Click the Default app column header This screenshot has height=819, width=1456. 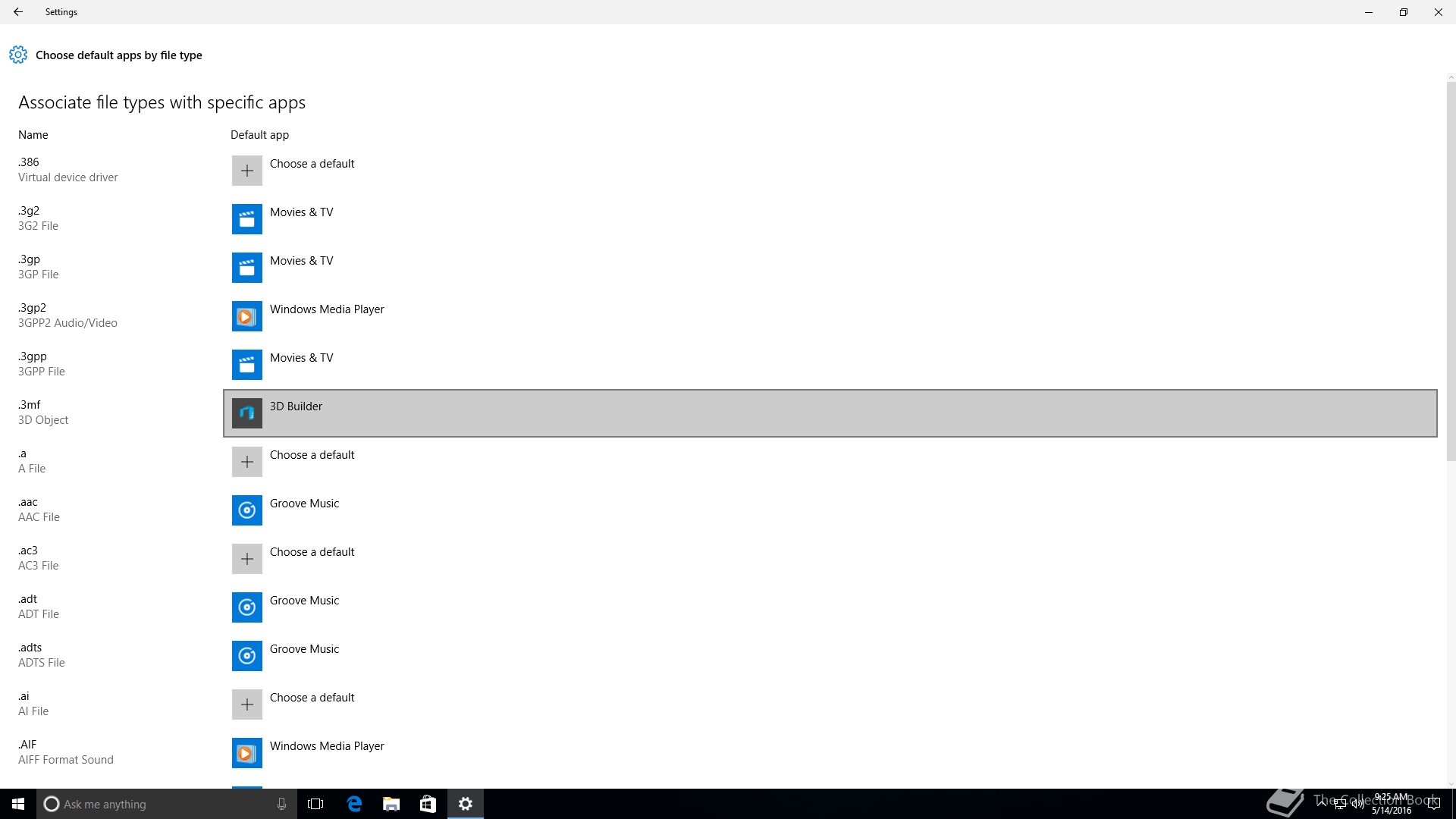259,135
